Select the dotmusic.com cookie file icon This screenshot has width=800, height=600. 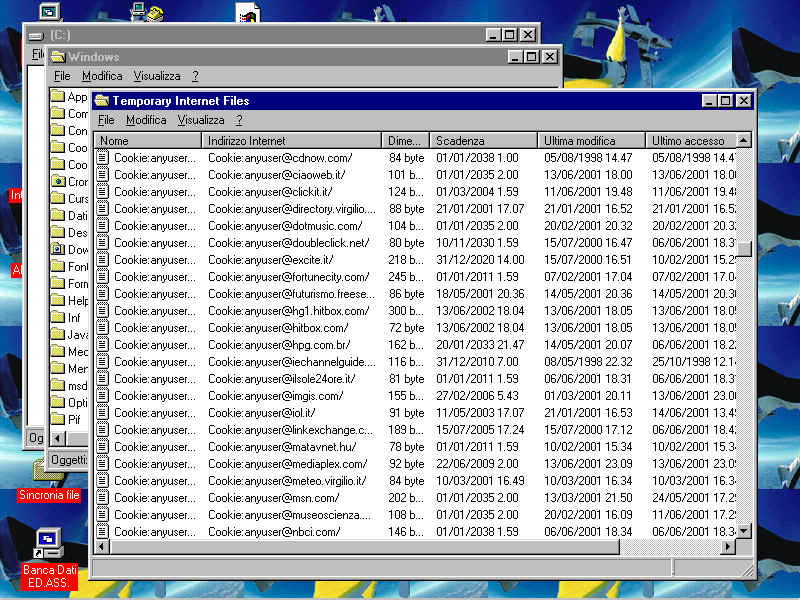tap(103, 226)
